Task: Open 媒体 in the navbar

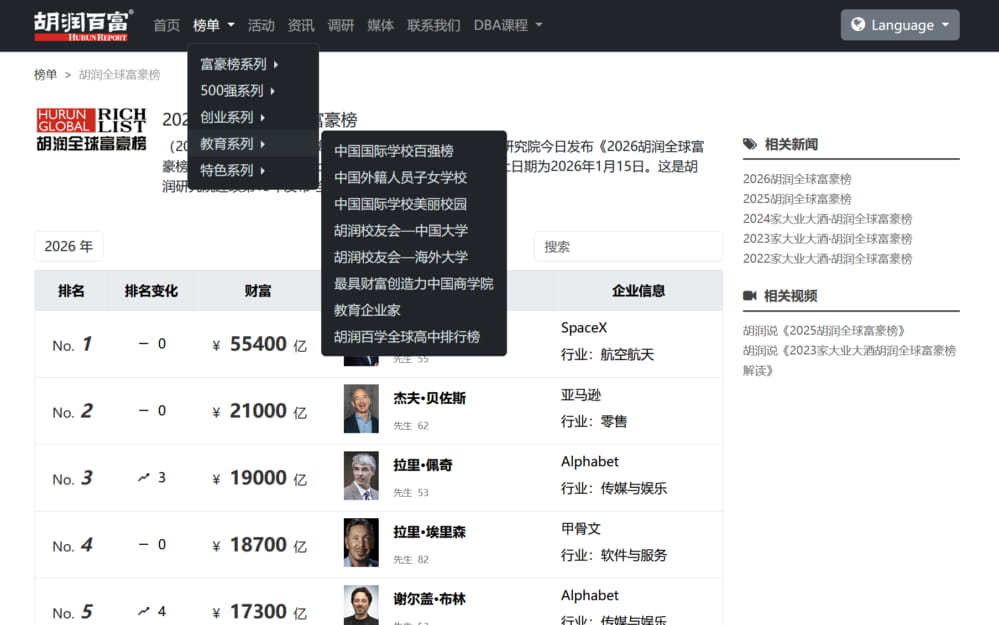Action: pos(380,25)
